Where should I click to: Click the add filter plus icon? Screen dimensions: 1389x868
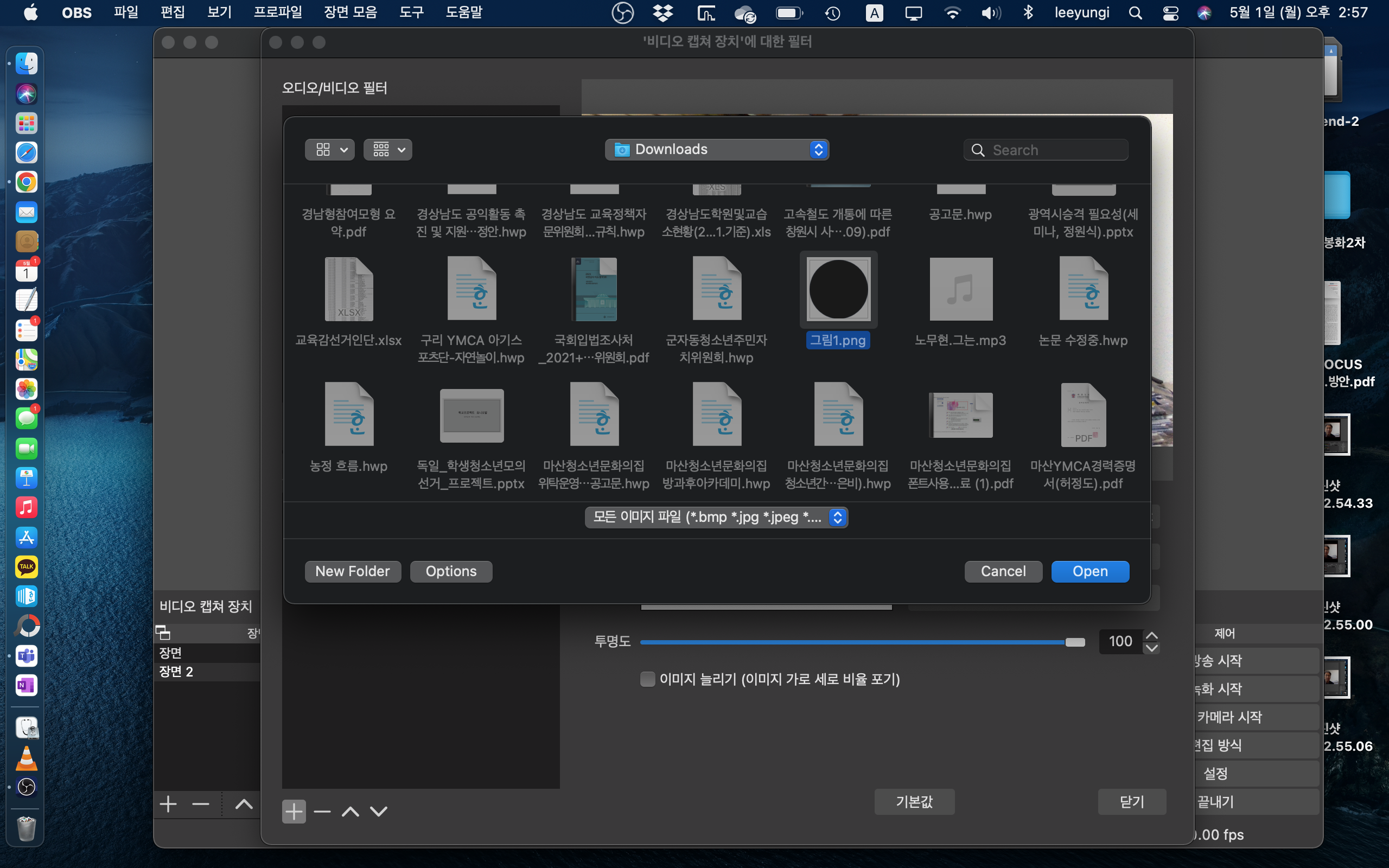(294, 811)
